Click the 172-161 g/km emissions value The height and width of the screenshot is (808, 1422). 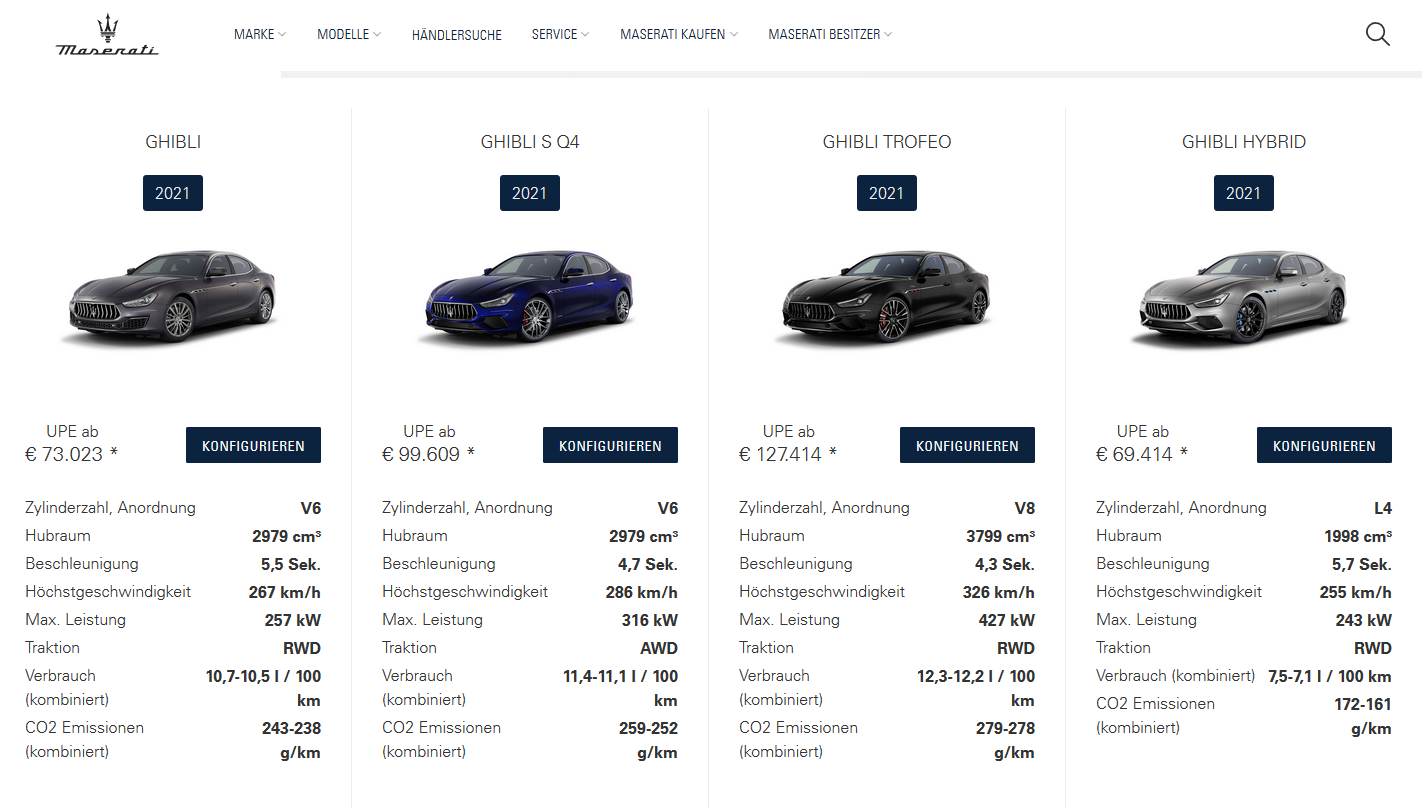pos(1363,716)
